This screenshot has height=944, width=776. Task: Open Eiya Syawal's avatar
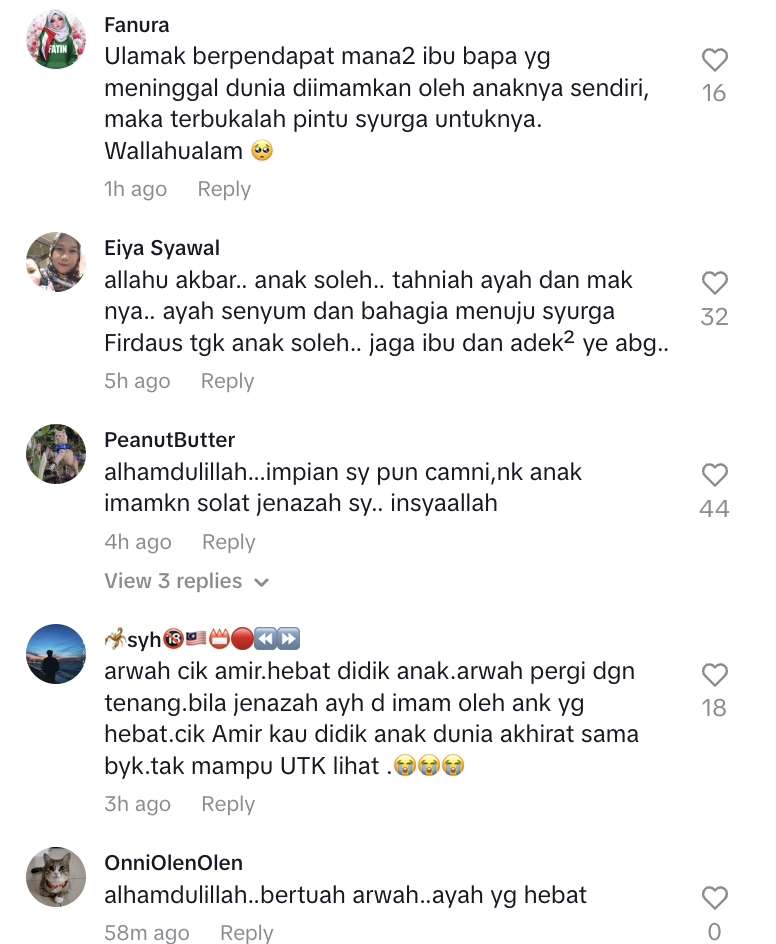tap(56, 262)
